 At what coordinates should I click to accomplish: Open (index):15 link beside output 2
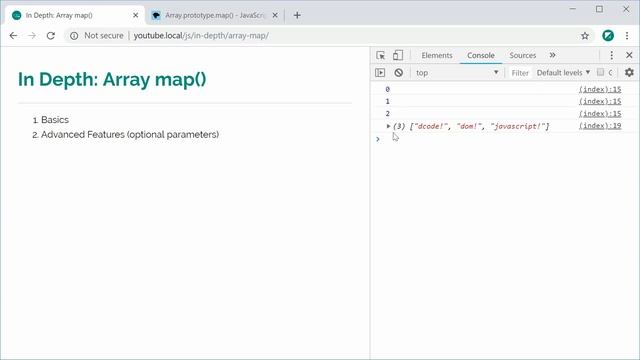[x=600, y=113]
